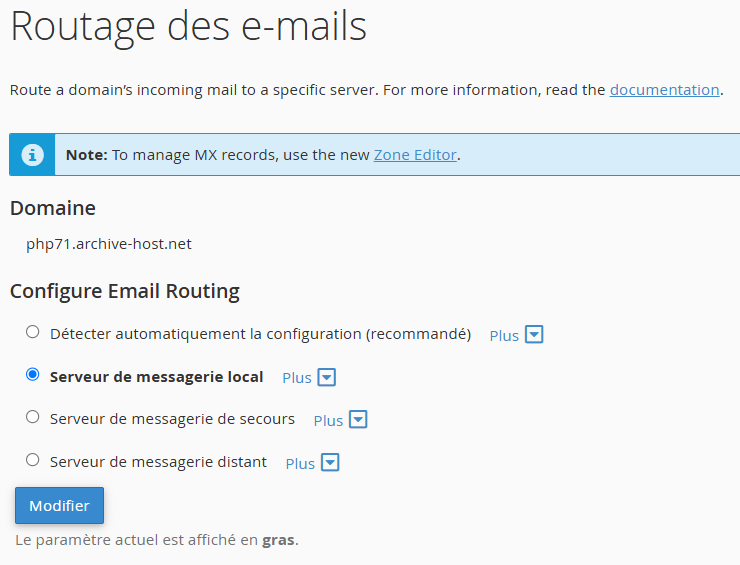
Task: Select Détecter automatiquement la configuration radio
Action: pyautogui.click(x=33, y=332)
